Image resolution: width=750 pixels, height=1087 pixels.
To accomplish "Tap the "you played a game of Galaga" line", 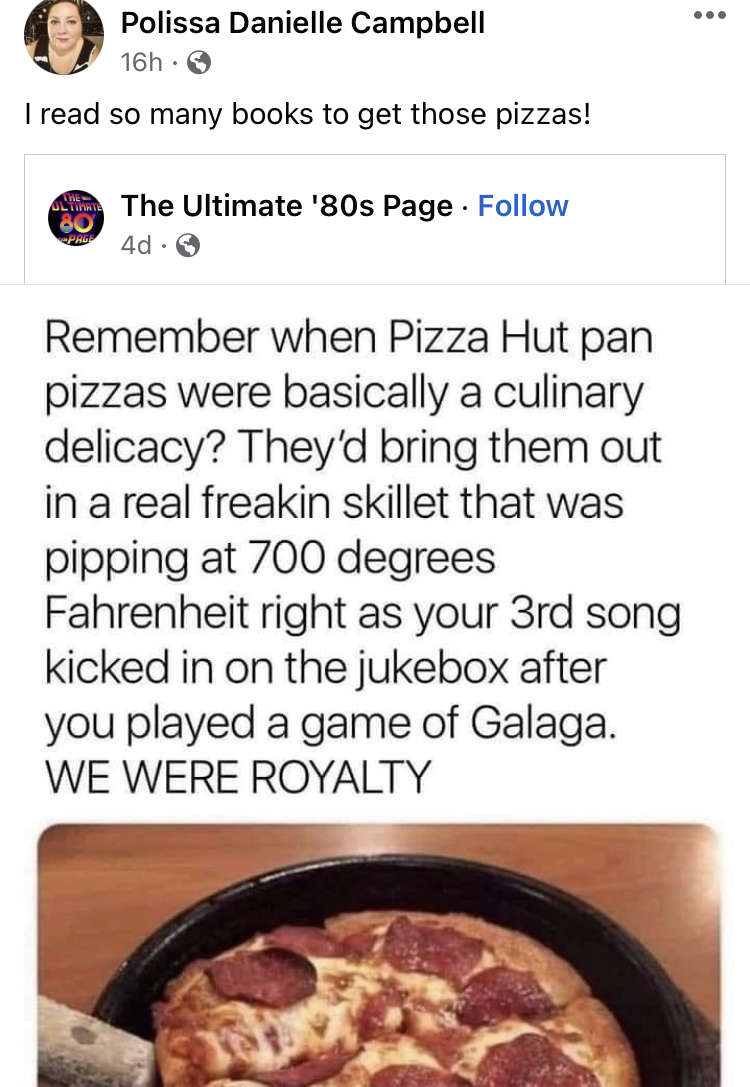I will click(x=330, y=723).
